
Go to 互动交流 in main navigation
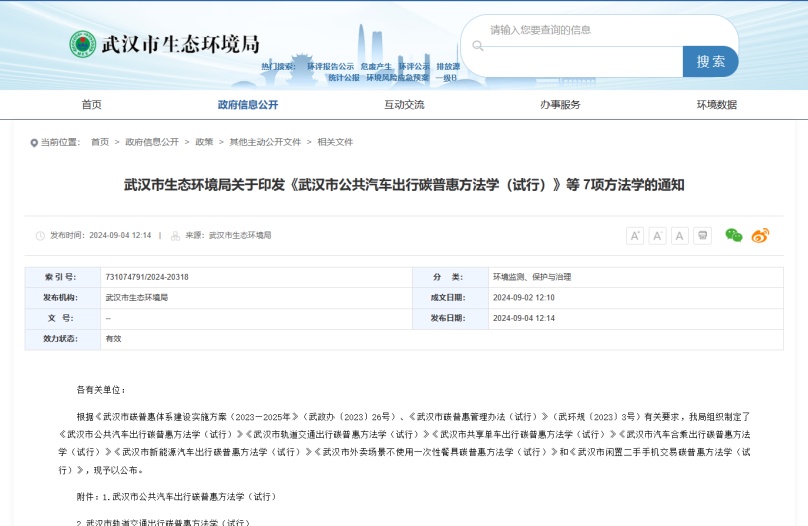point(404,105)
